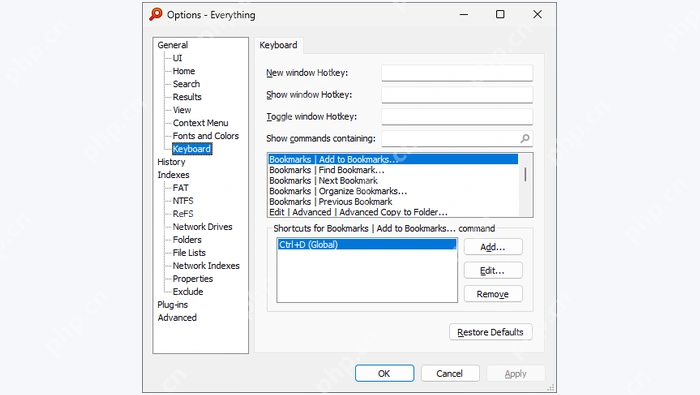Confirm with the OK button
Screen dimensions: 700x395
pyautogui.click(x=384, y=374)
